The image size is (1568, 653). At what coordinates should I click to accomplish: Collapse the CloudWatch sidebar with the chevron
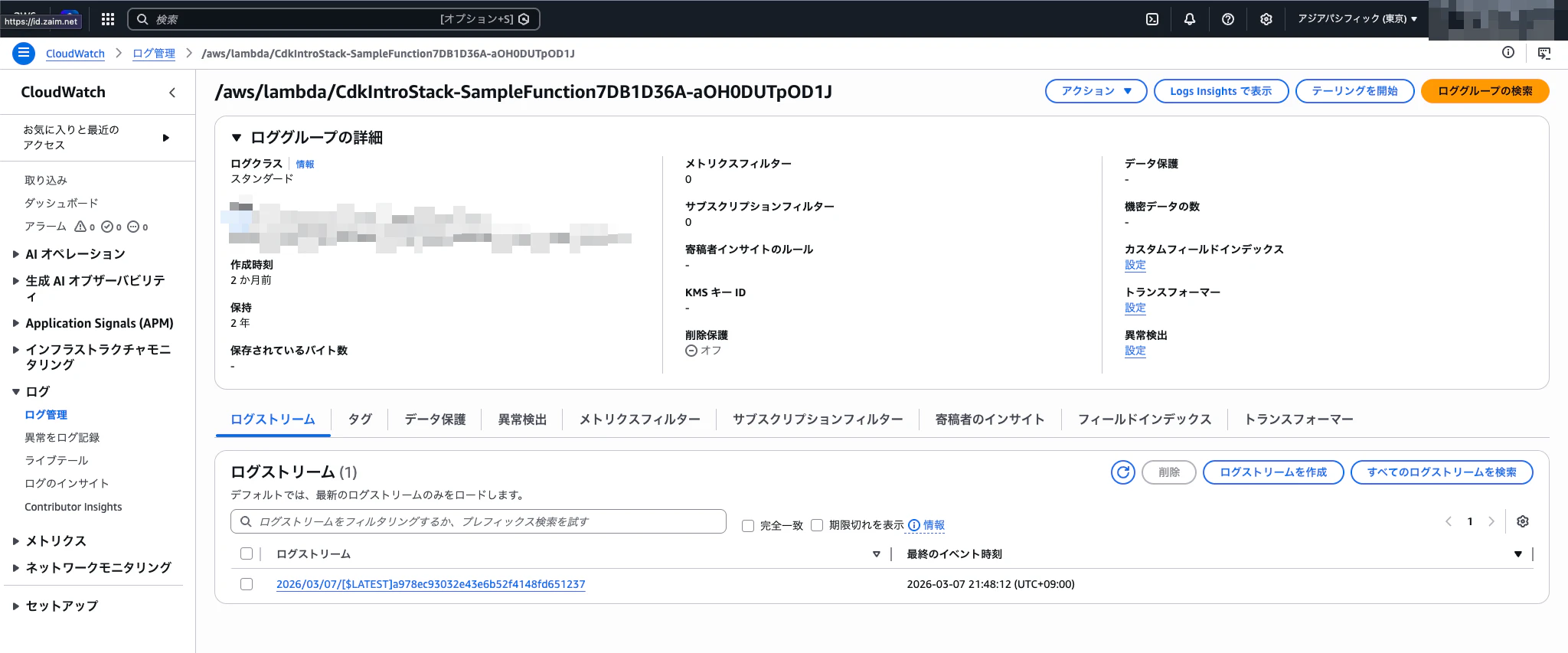[172, 93]
